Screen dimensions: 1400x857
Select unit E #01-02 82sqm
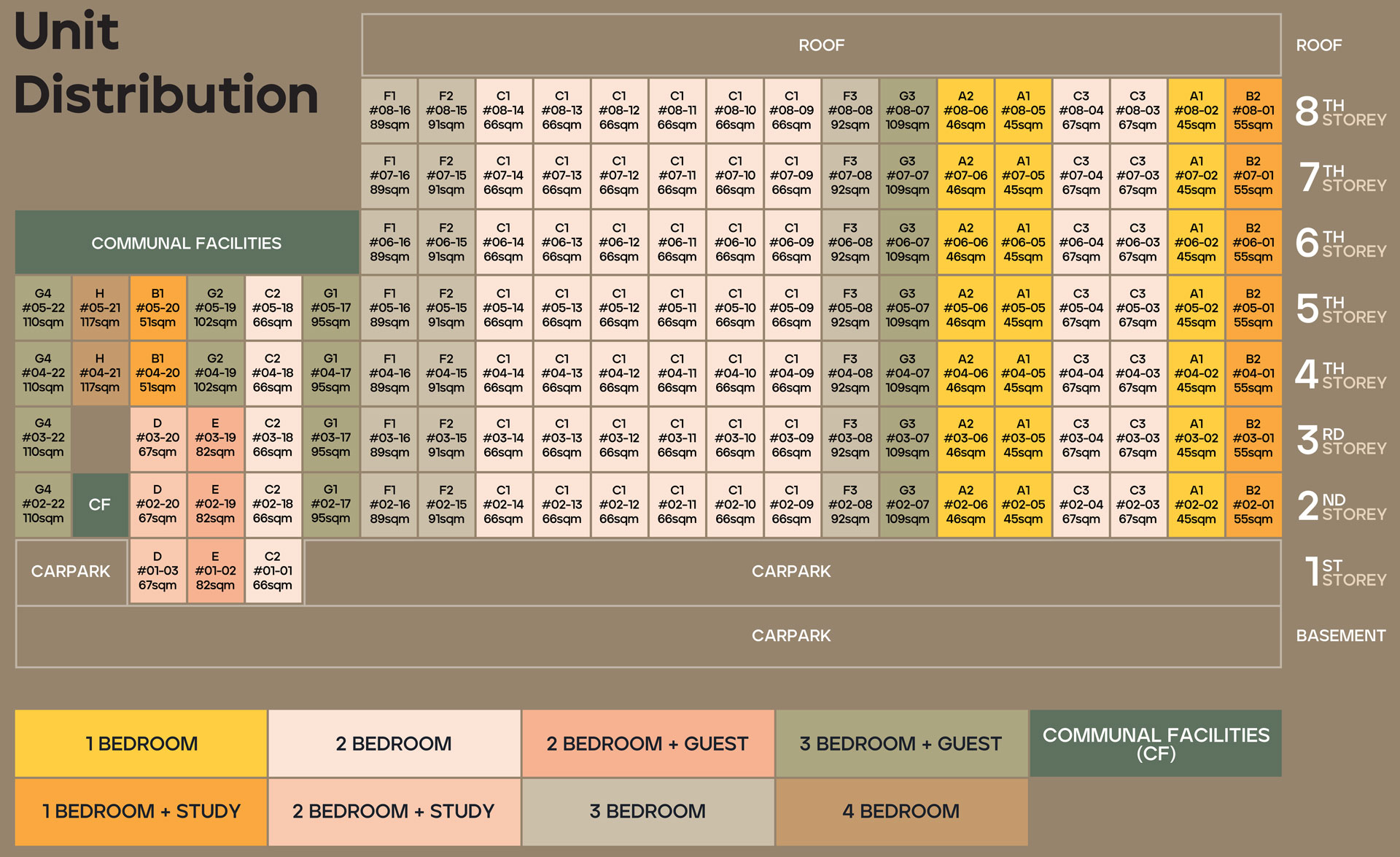click(215, 571)
